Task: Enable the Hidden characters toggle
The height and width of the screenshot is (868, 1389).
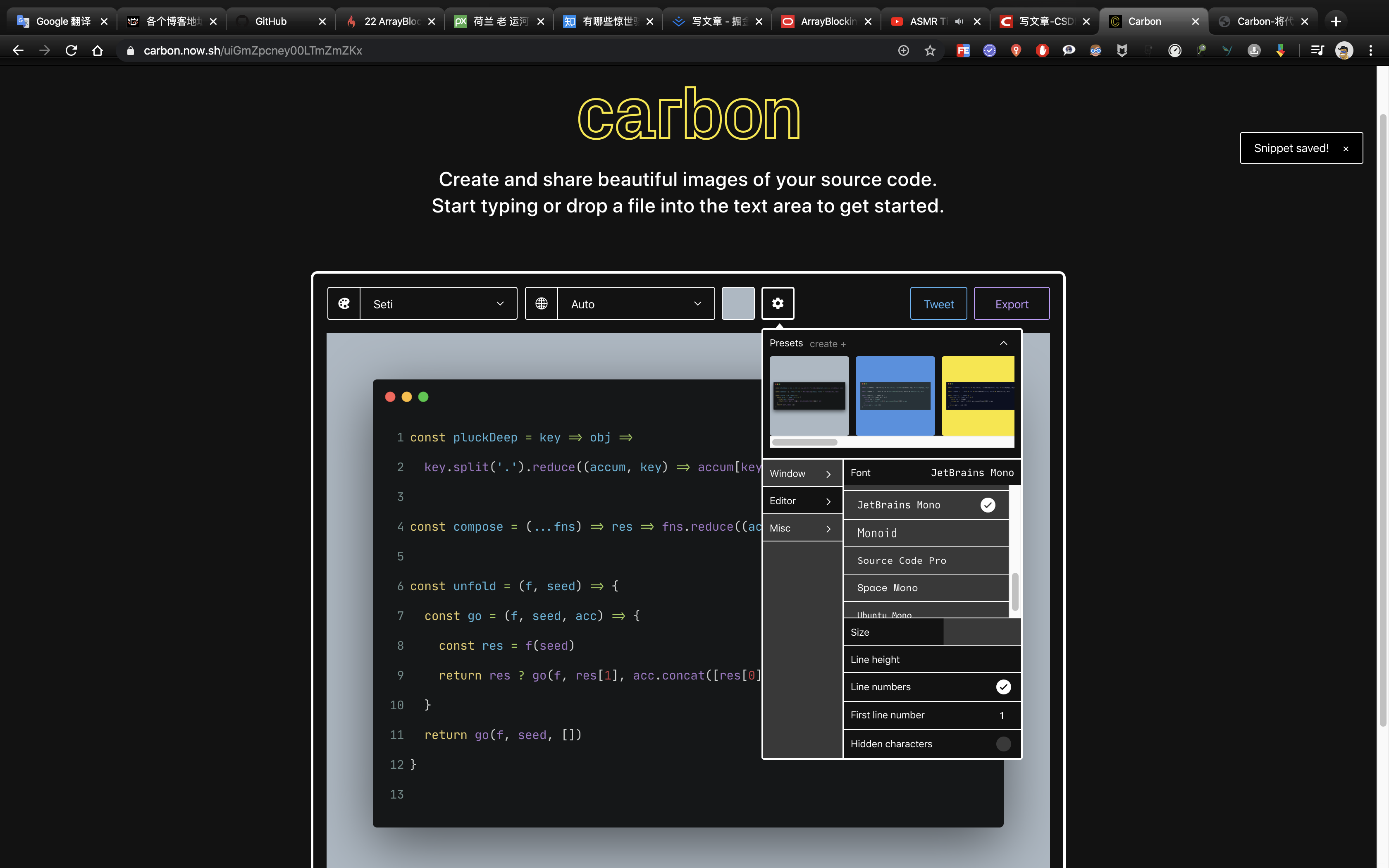Action: [x=1003, y=744]
